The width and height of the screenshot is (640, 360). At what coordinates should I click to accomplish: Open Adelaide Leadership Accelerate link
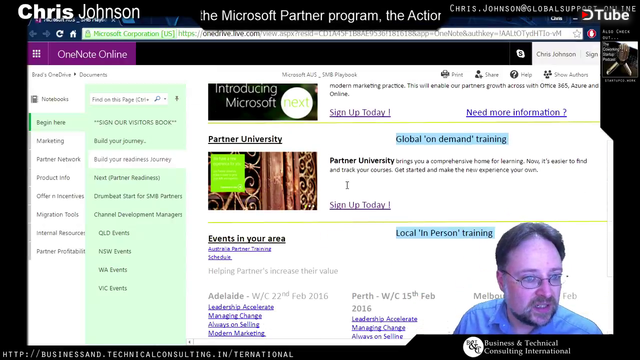pos(241,307)
